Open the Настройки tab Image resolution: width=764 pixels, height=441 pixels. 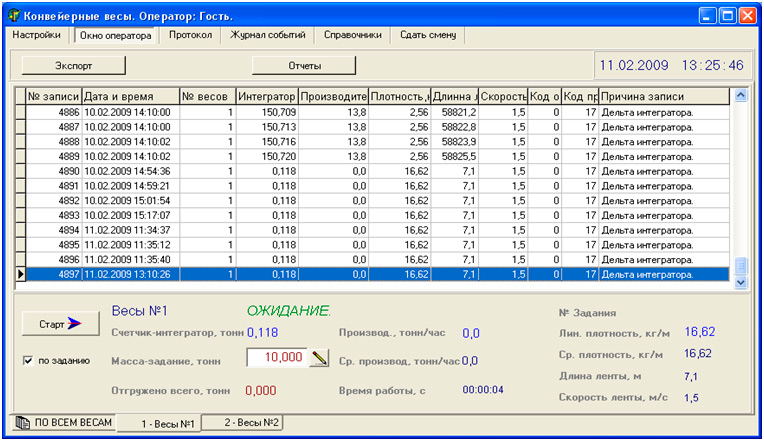[x=37, y=35]
